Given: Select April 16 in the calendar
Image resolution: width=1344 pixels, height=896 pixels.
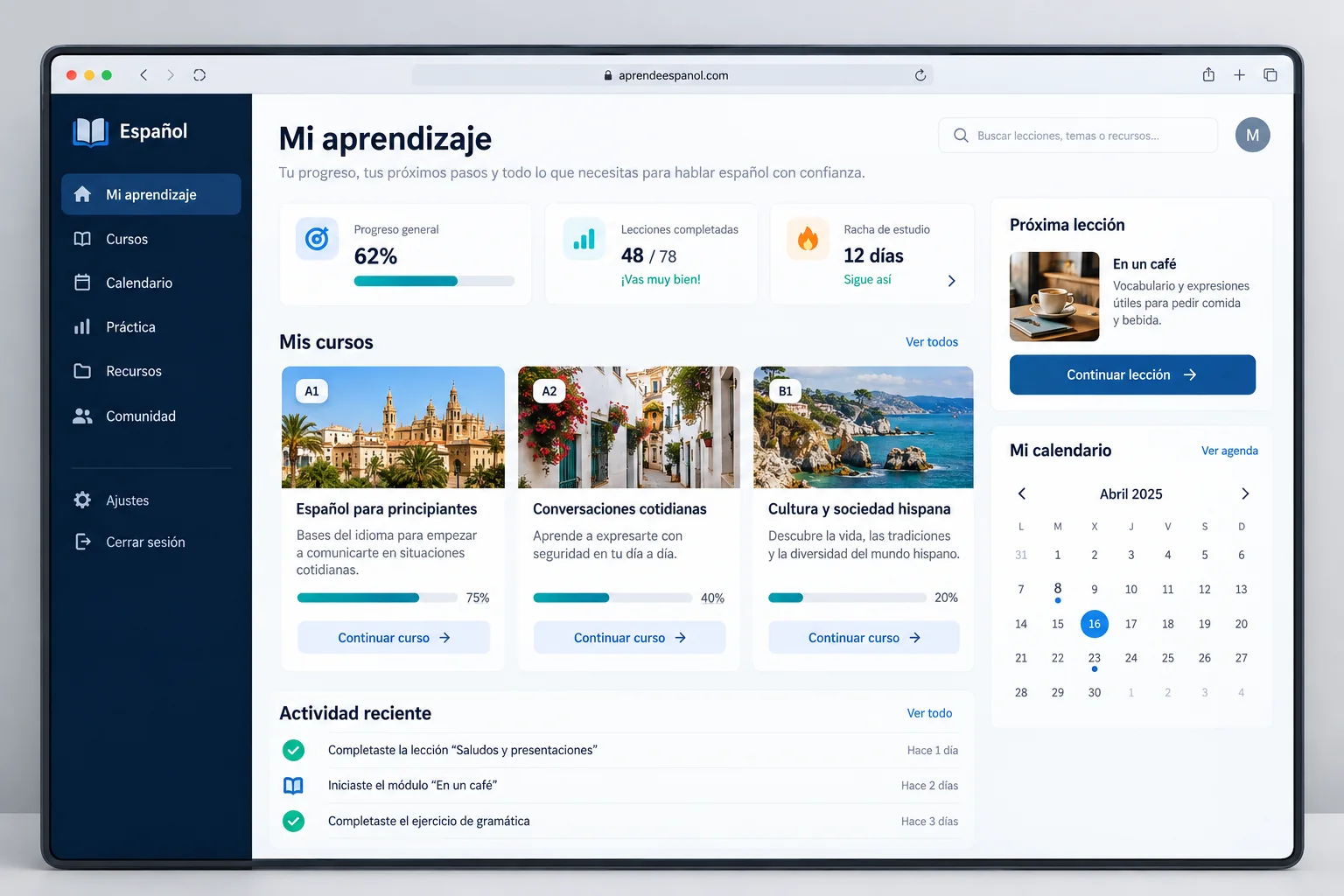Looking at the screenshot, I should (1095, 624).
